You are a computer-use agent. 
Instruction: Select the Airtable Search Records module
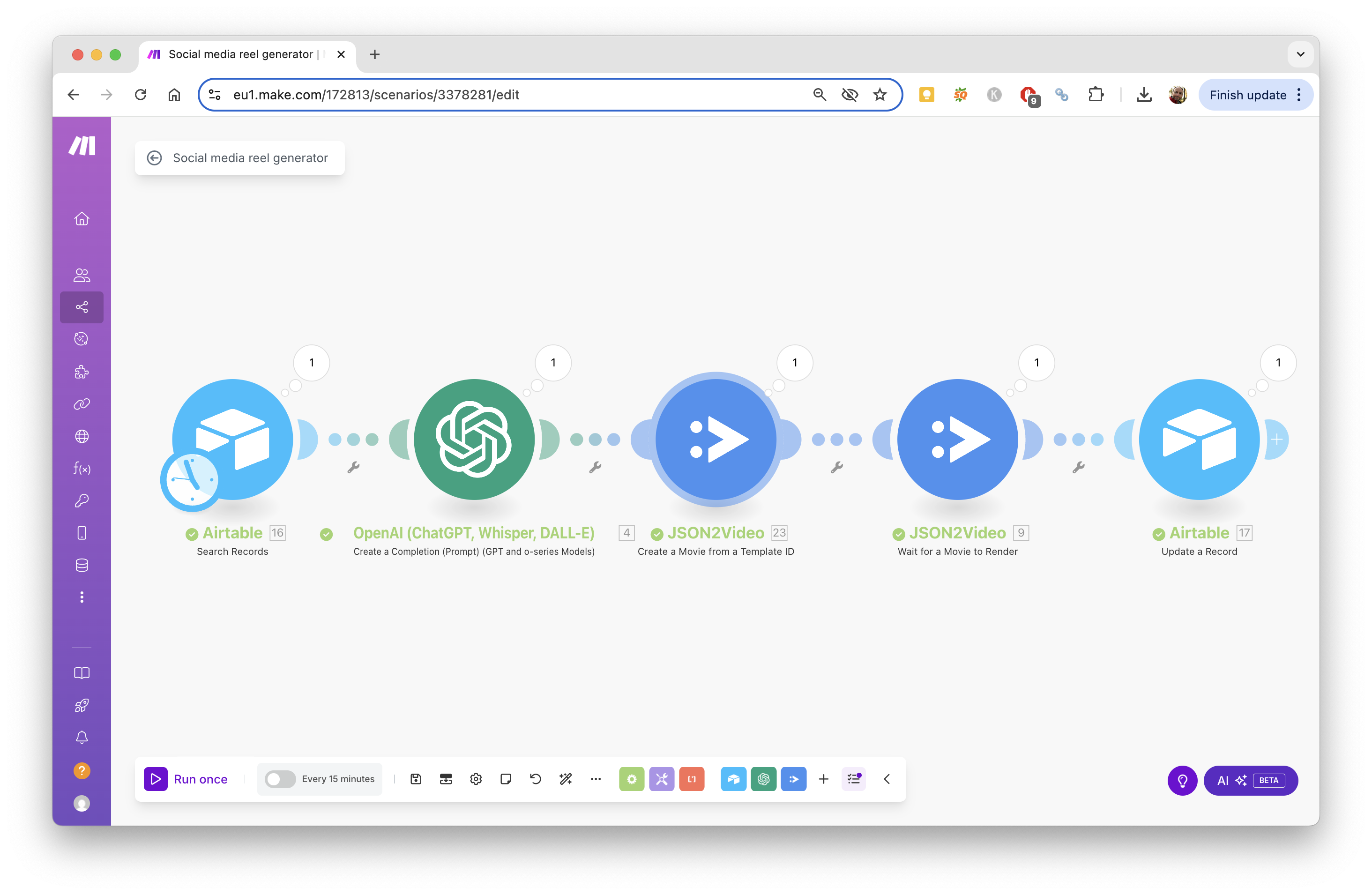point(233,439)
